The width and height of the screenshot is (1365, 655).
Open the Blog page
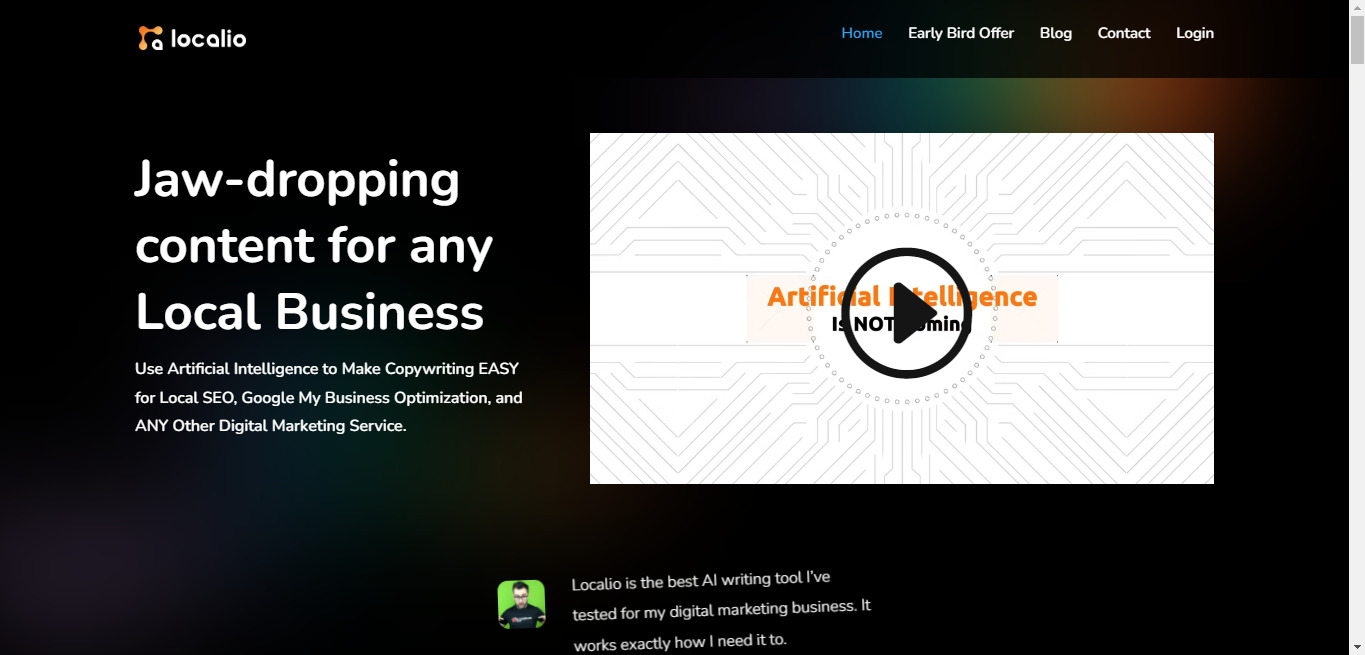[1056, 33]
